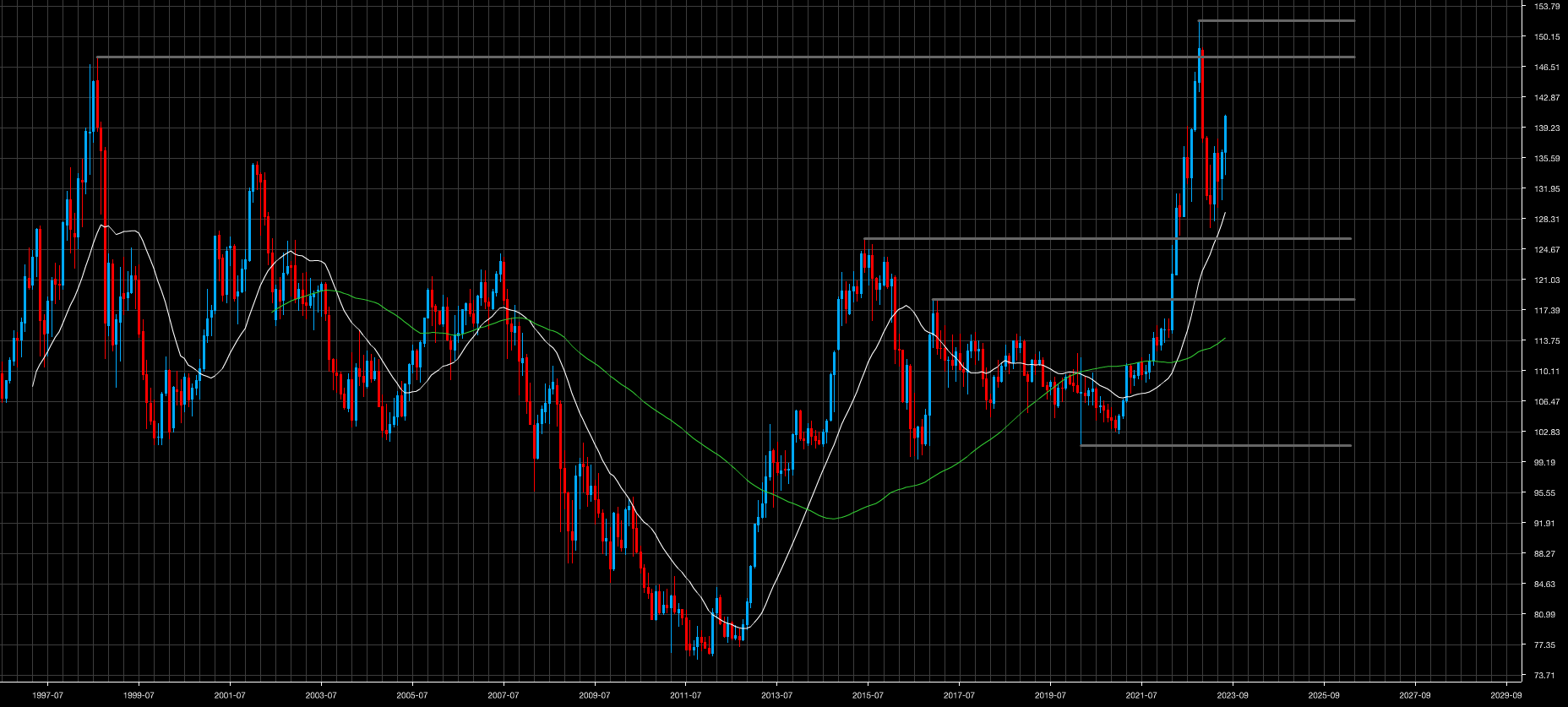The height and width of the screenshot is (707, 1568).
Task: Click the 91.91 price axis label
Action: 1544,524
